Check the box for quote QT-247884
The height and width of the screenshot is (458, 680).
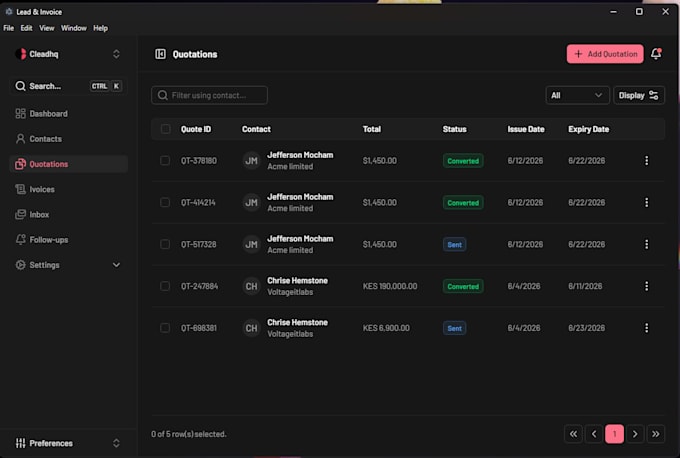pos(165,286)
